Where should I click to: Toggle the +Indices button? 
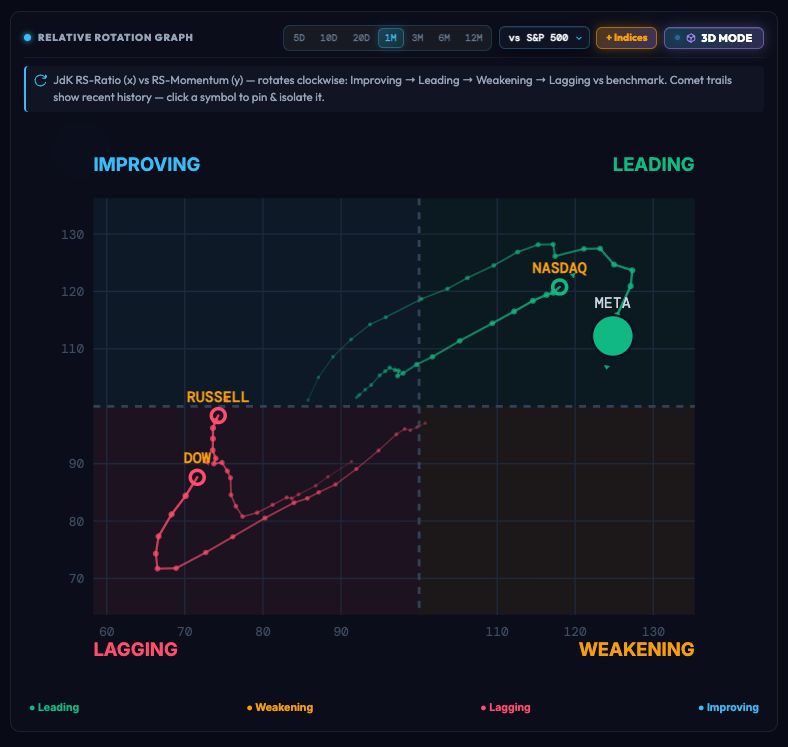pyautogui.click(x=626, y=38)
